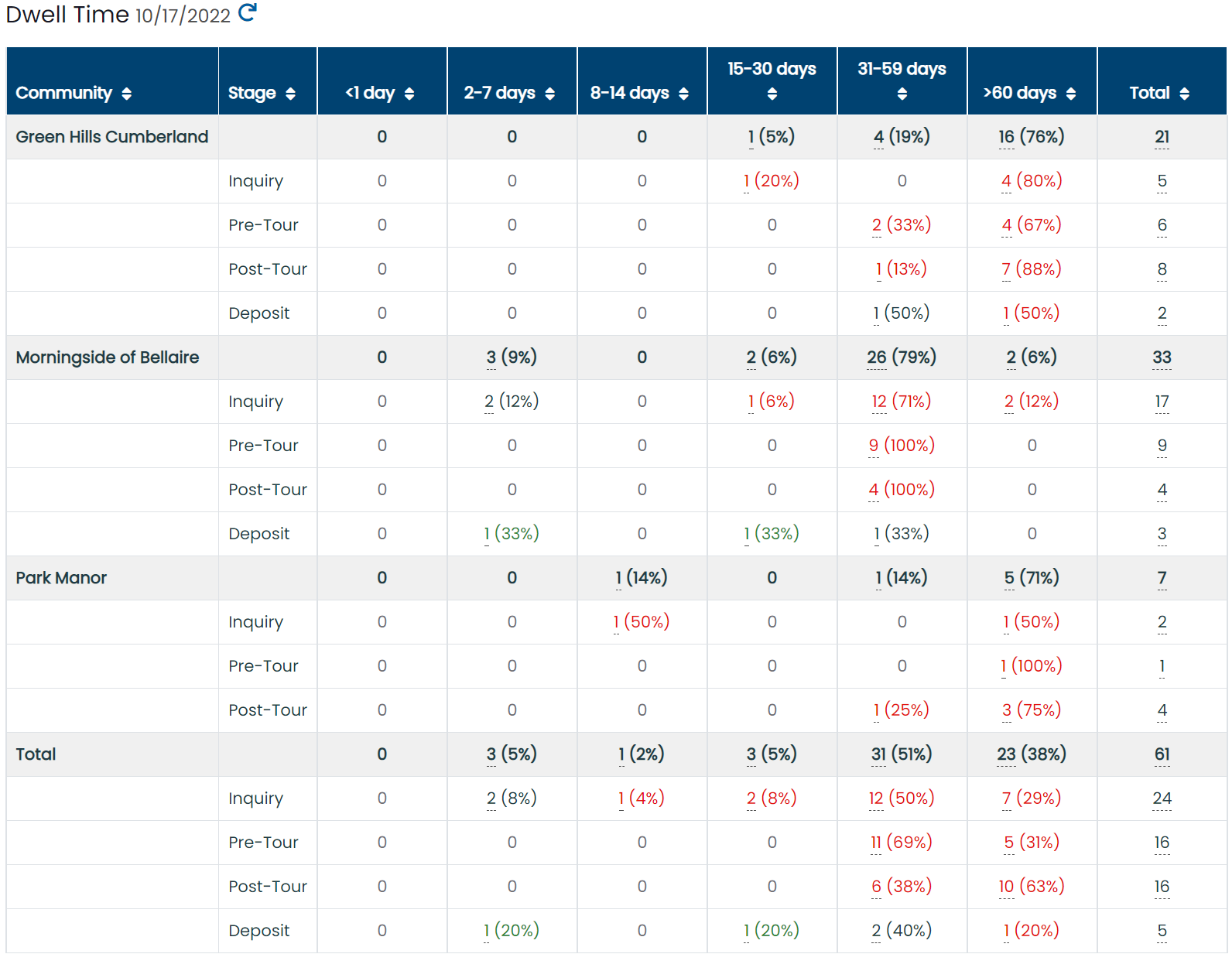
Task: Sort the 31-59 days column
Action: [902, 94]
